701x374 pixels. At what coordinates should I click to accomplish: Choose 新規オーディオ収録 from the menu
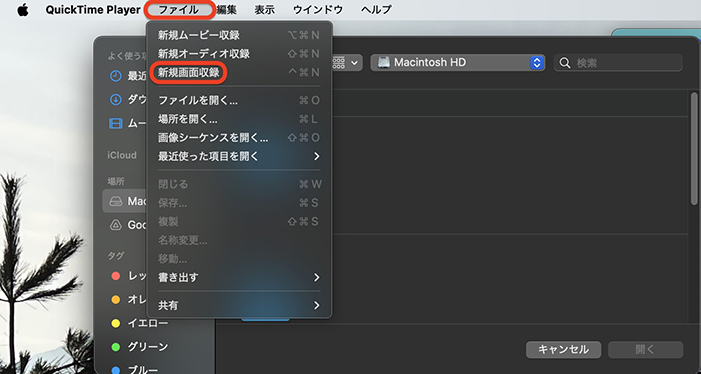tap(239, 54)
